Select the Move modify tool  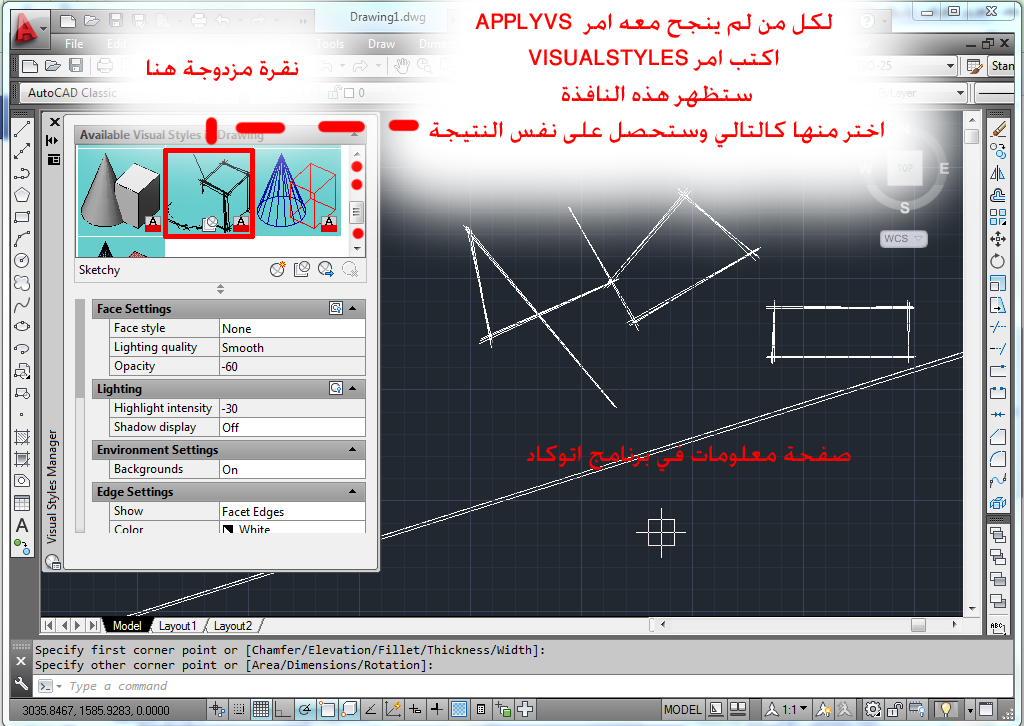998,239
